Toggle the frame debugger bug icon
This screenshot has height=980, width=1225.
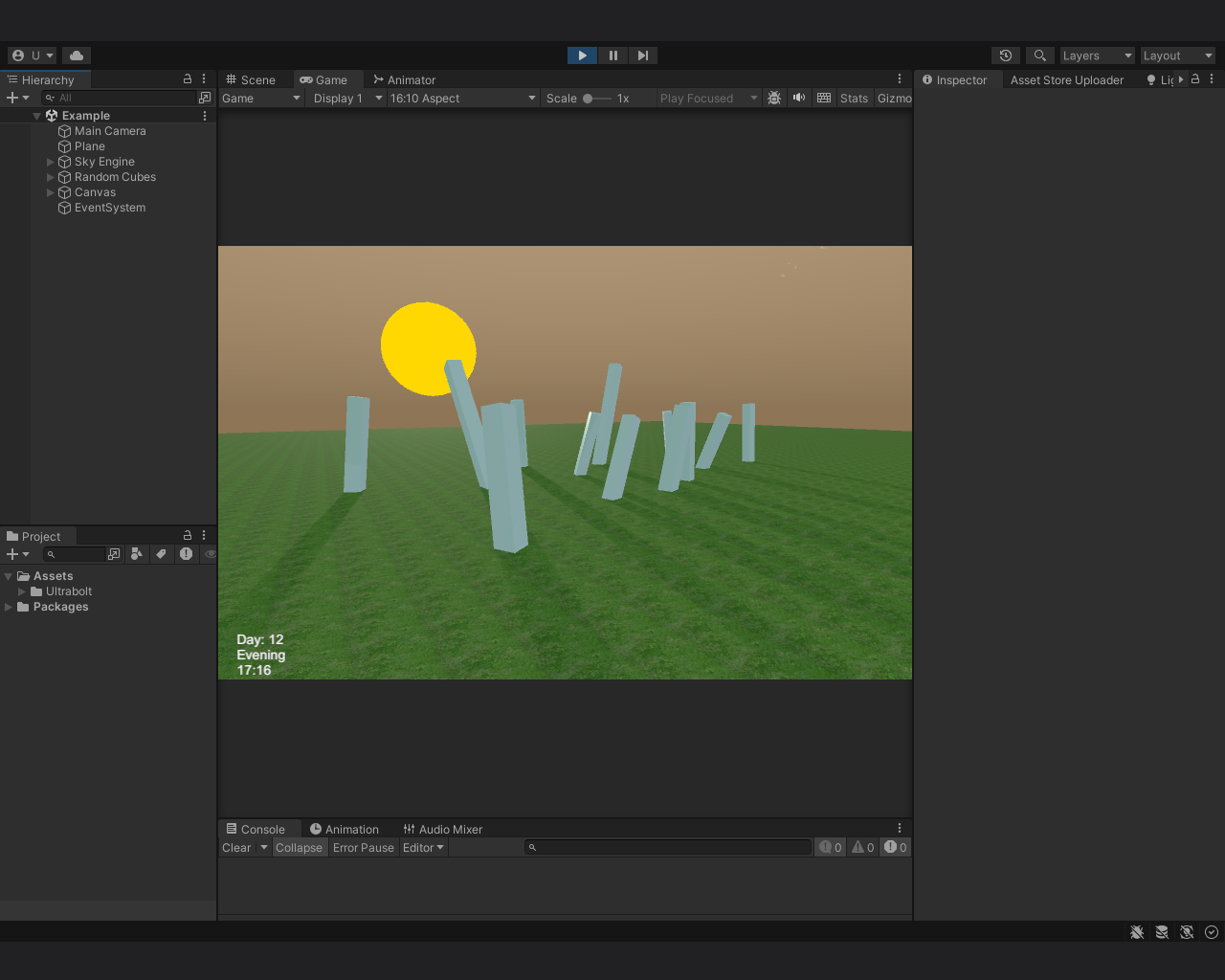tap(774, 99)
